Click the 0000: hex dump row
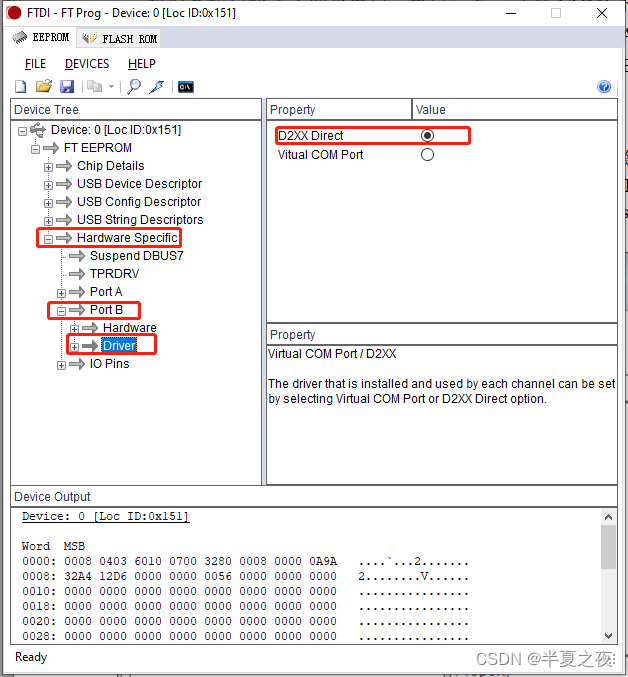The image size is (628, 677). pos(245,561)
